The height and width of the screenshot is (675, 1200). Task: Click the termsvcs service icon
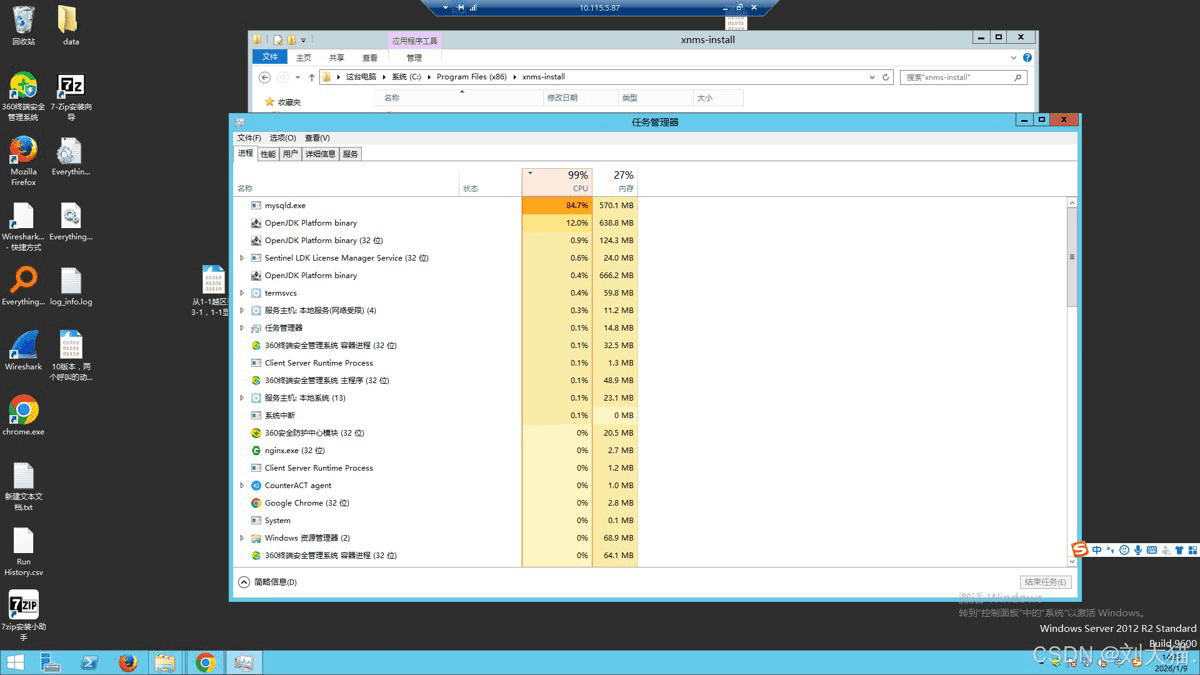[256, 293]
